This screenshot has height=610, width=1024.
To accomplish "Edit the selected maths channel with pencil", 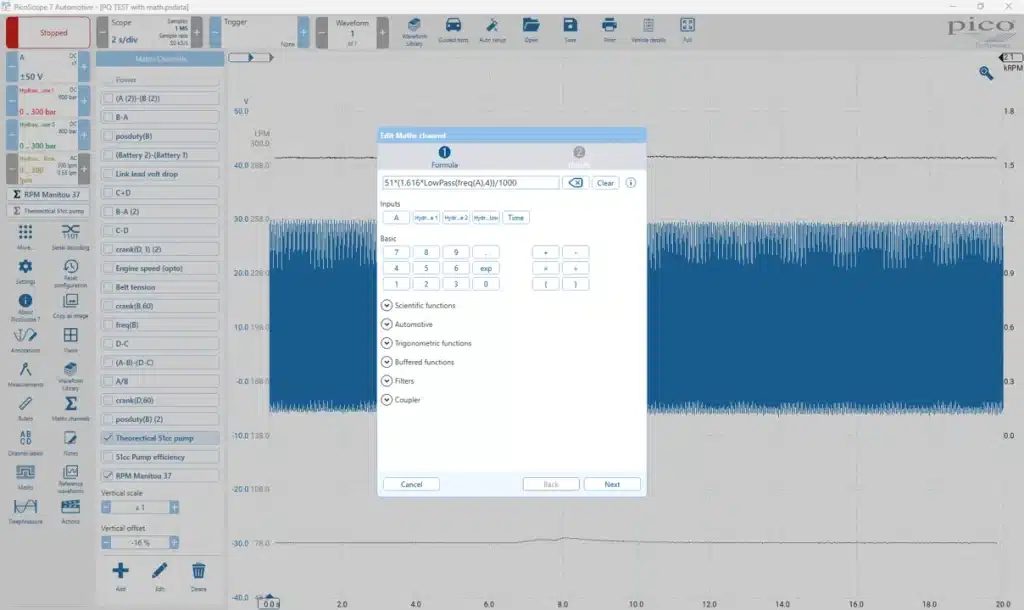I will (159, 576).
